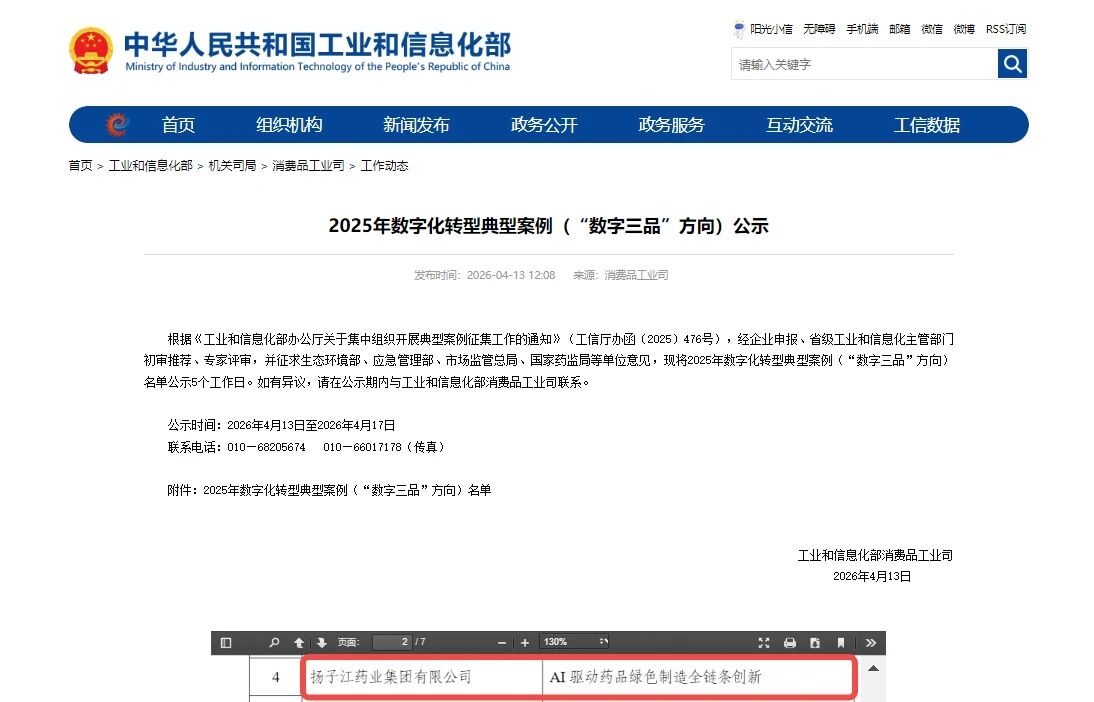Go to the next page in the PDF viewer
The image size is (1094, 702).
point(322,642)
